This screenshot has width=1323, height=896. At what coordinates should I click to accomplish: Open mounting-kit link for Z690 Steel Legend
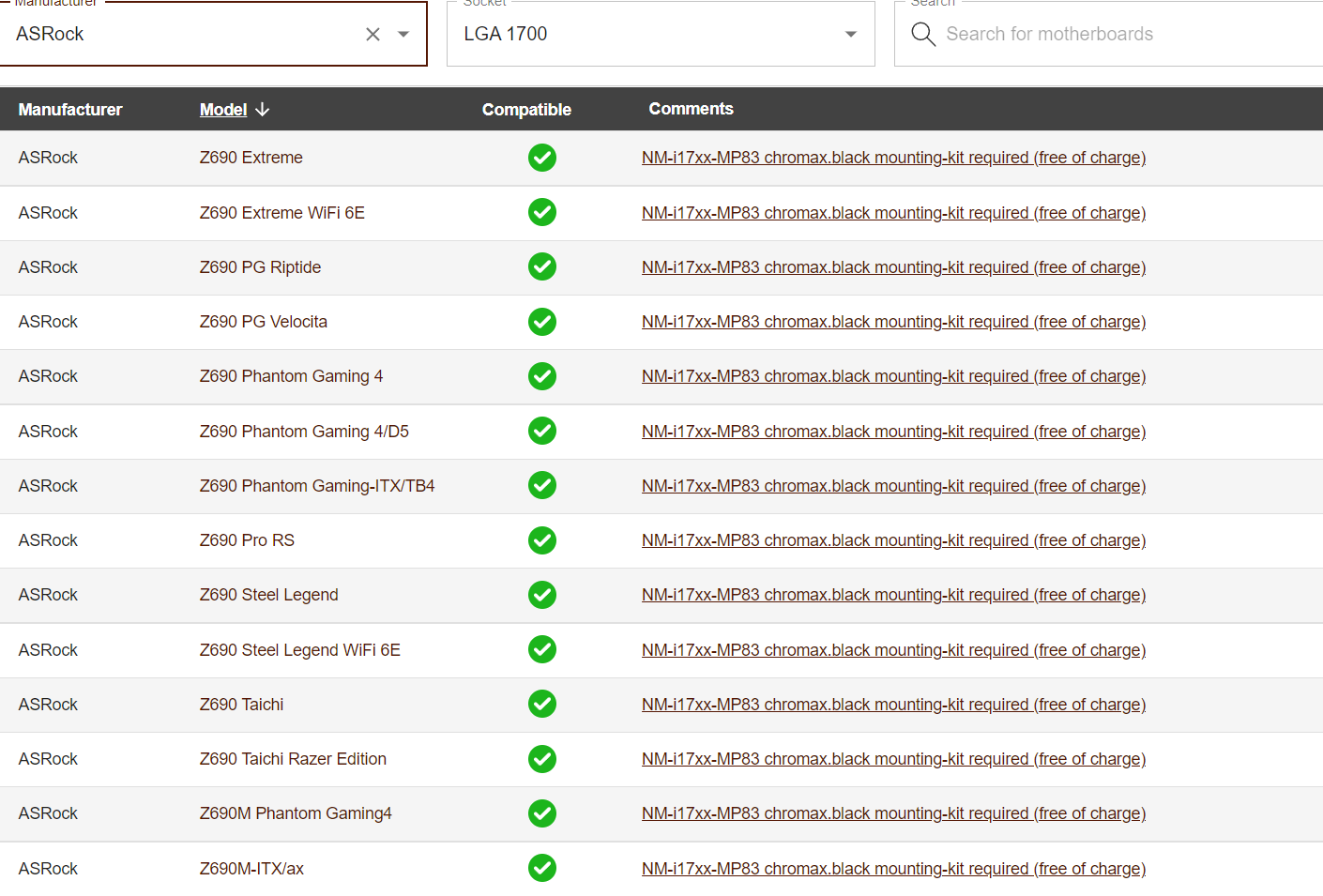pyautogui.click(x=893, y=595)
